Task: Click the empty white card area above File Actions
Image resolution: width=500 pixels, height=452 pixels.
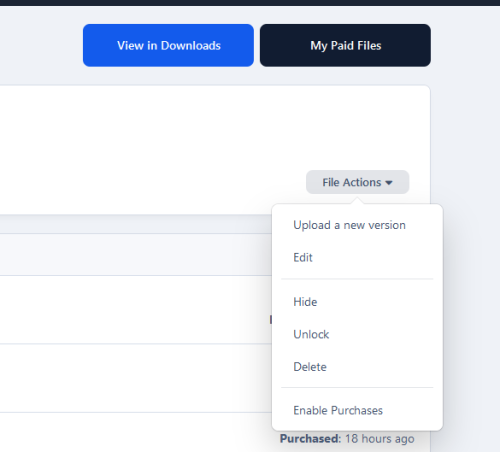Action: (x=213, y=127)
